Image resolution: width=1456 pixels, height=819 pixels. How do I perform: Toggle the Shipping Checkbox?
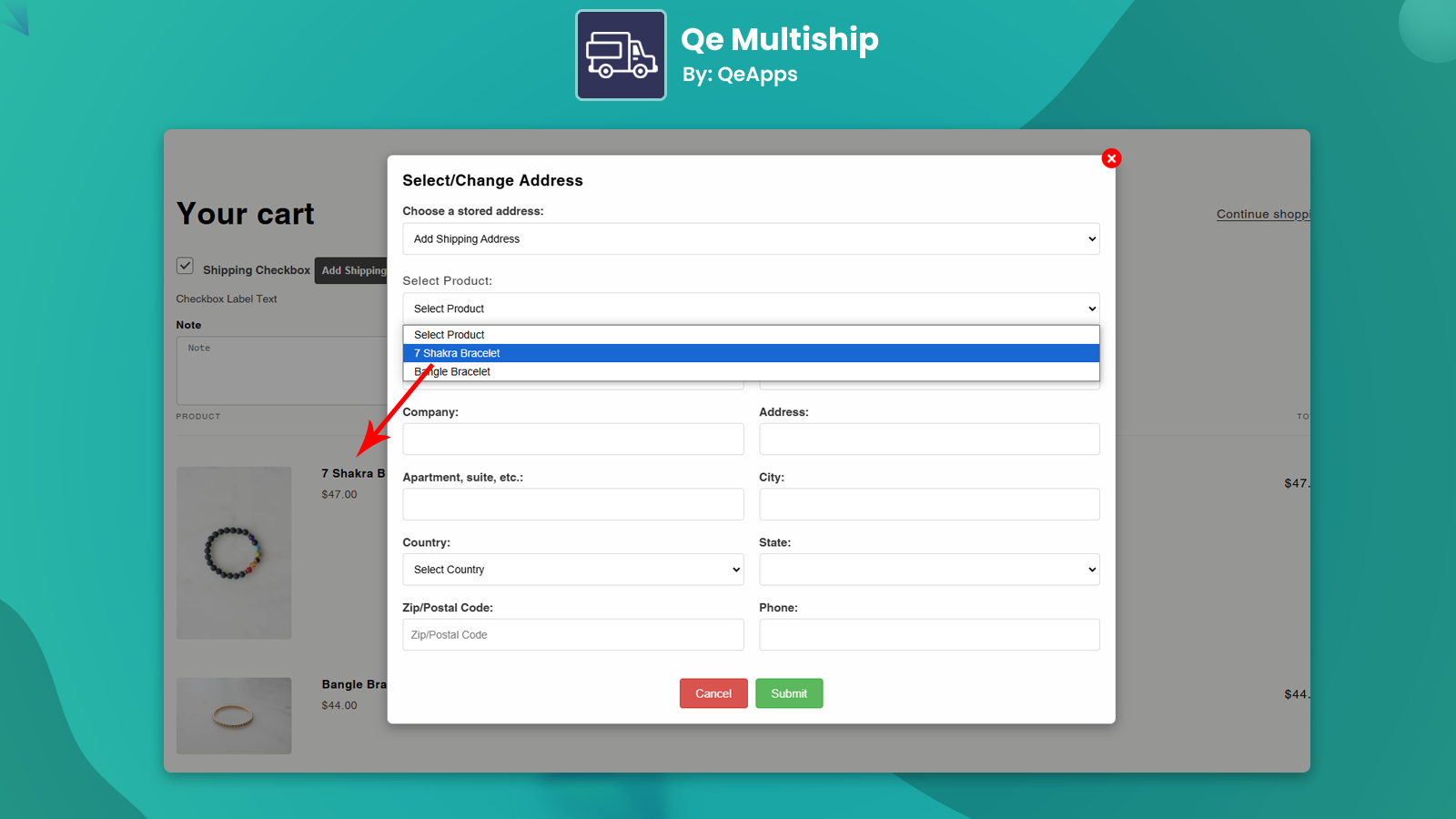[x=185, y=266]
